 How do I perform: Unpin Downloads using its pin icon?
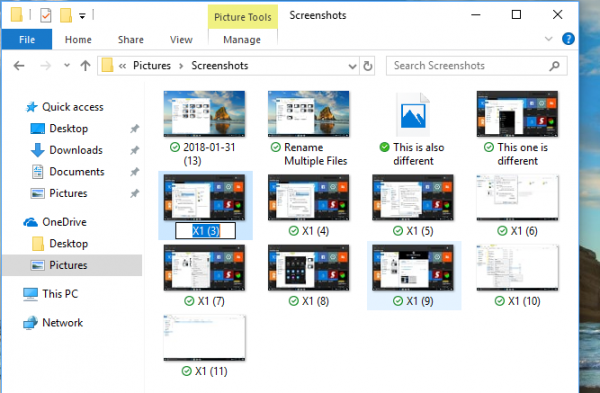click(x=134, y=150)
